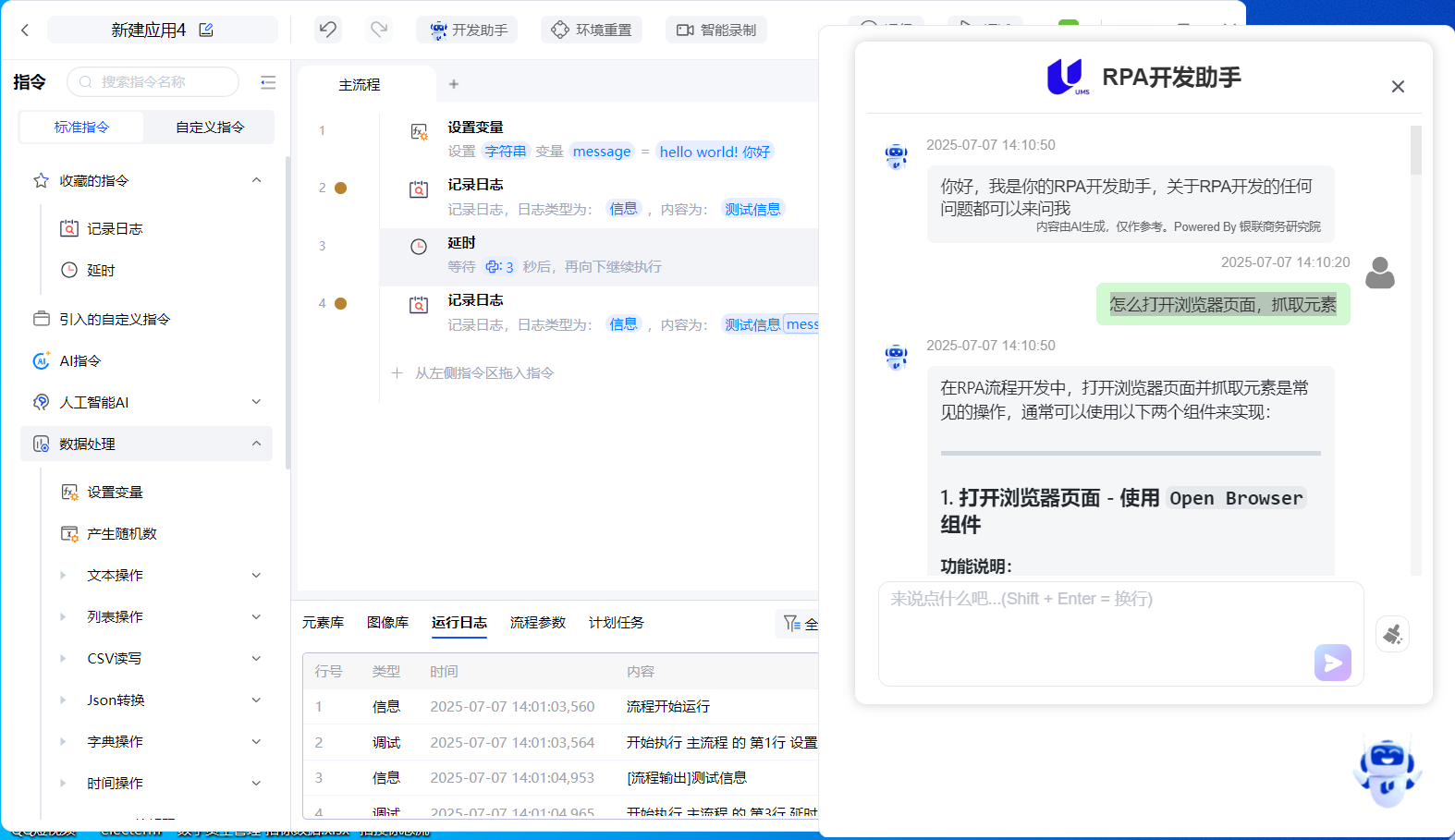Switch to 自定义指令 command type
The image size is (1455, 840).
210,128
